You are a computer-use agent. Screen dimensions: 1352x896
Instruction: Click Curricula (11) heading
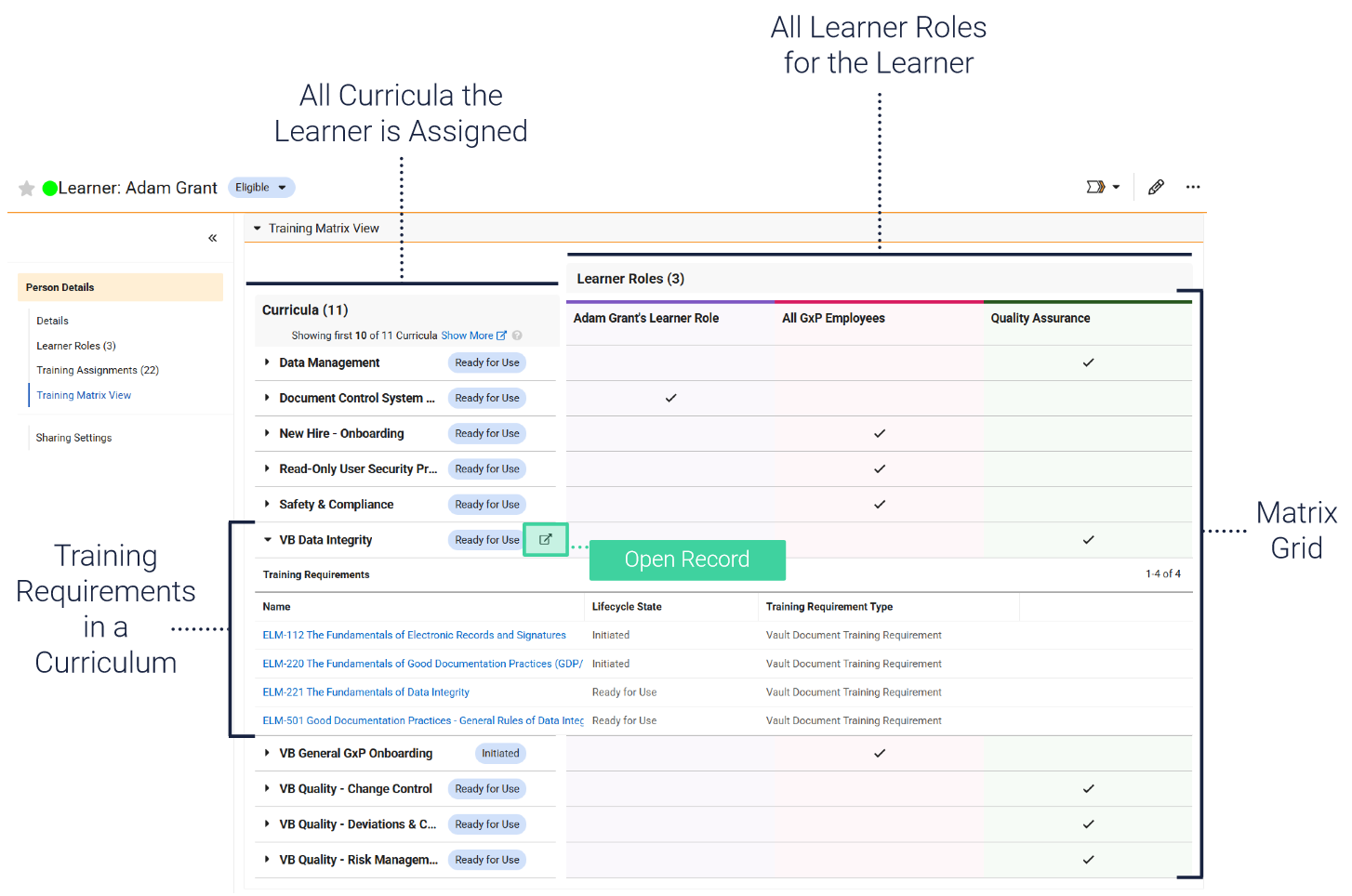pyautogui.click(x=305, y=310)
